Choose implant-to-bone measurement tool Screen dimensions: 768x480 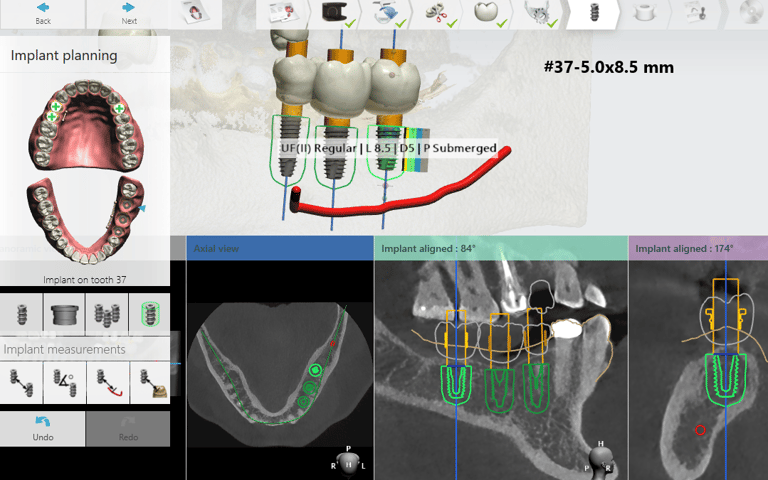click(150, 383)
